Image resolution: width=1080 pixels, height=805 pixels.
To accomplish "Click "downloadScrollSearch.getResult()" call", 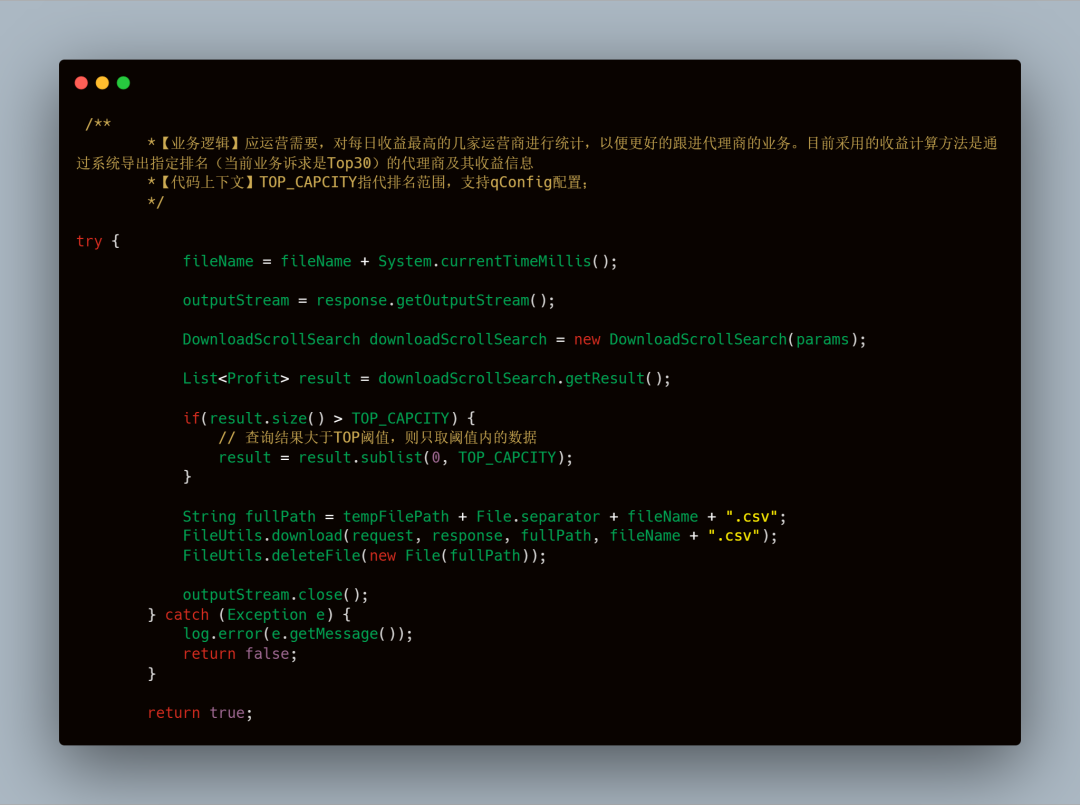I will pyautogui.click(x=520, y=379).
